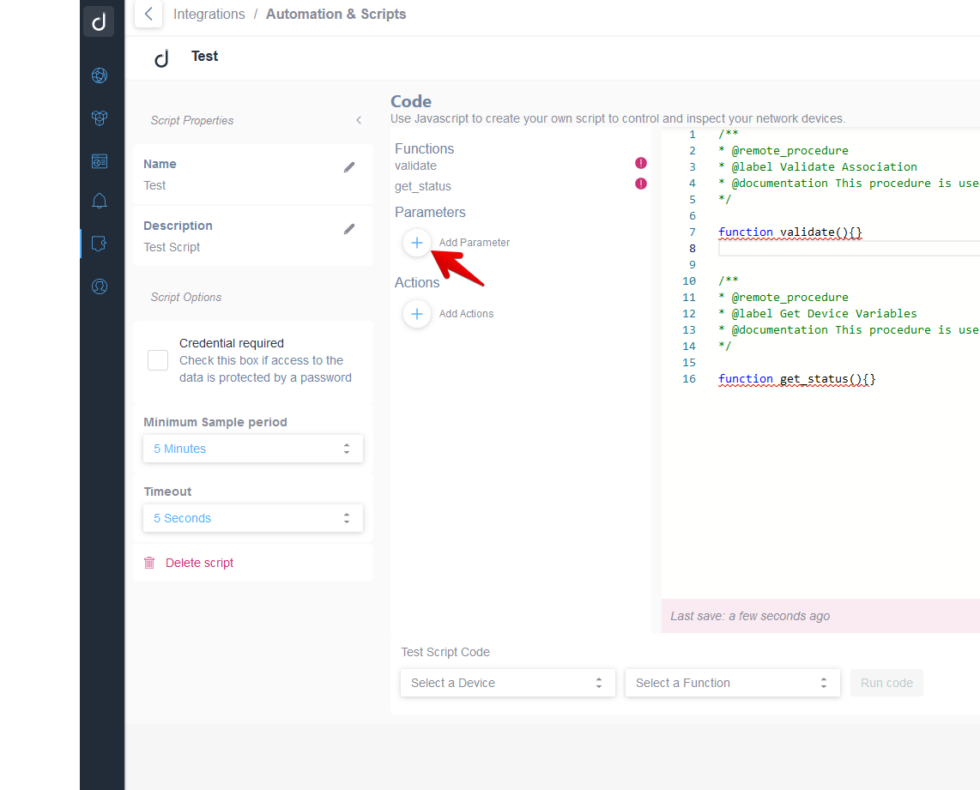Open the dashboard monitor icon in sidebar

[99, 160]
